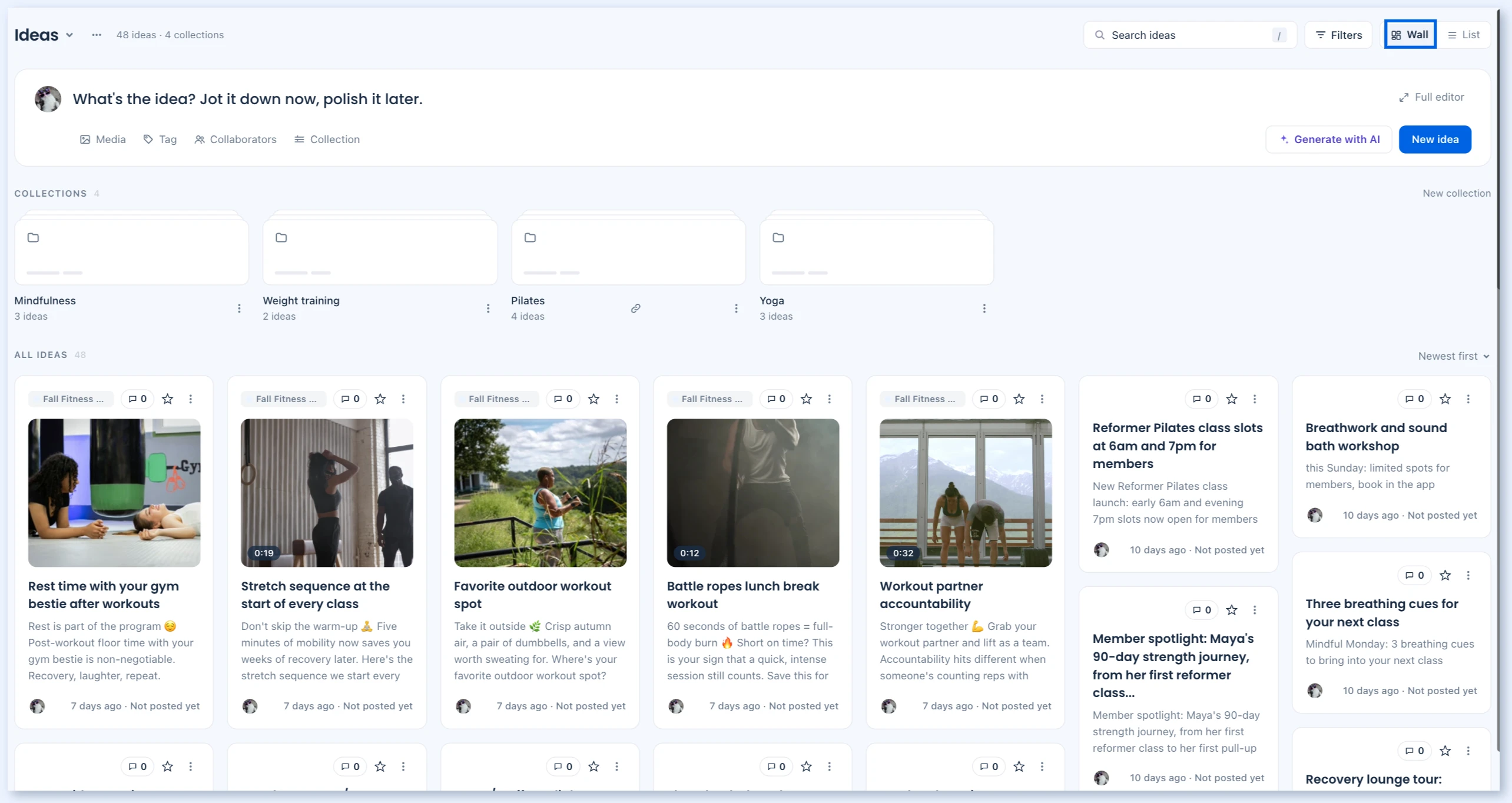The height and width of the screenshot is (803, 1512).
Task: Click the Search ideas field
Action: click(x=1190, y=35)
